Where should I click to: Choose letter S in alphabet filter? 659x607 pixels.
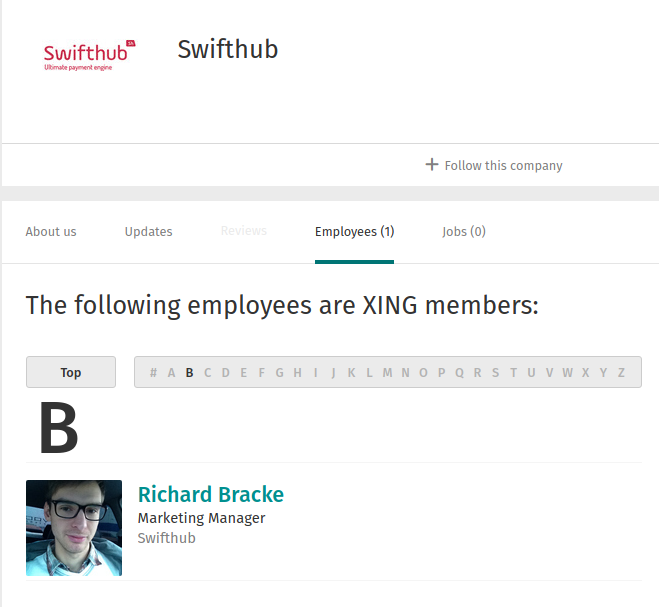(x=496, y=372)
